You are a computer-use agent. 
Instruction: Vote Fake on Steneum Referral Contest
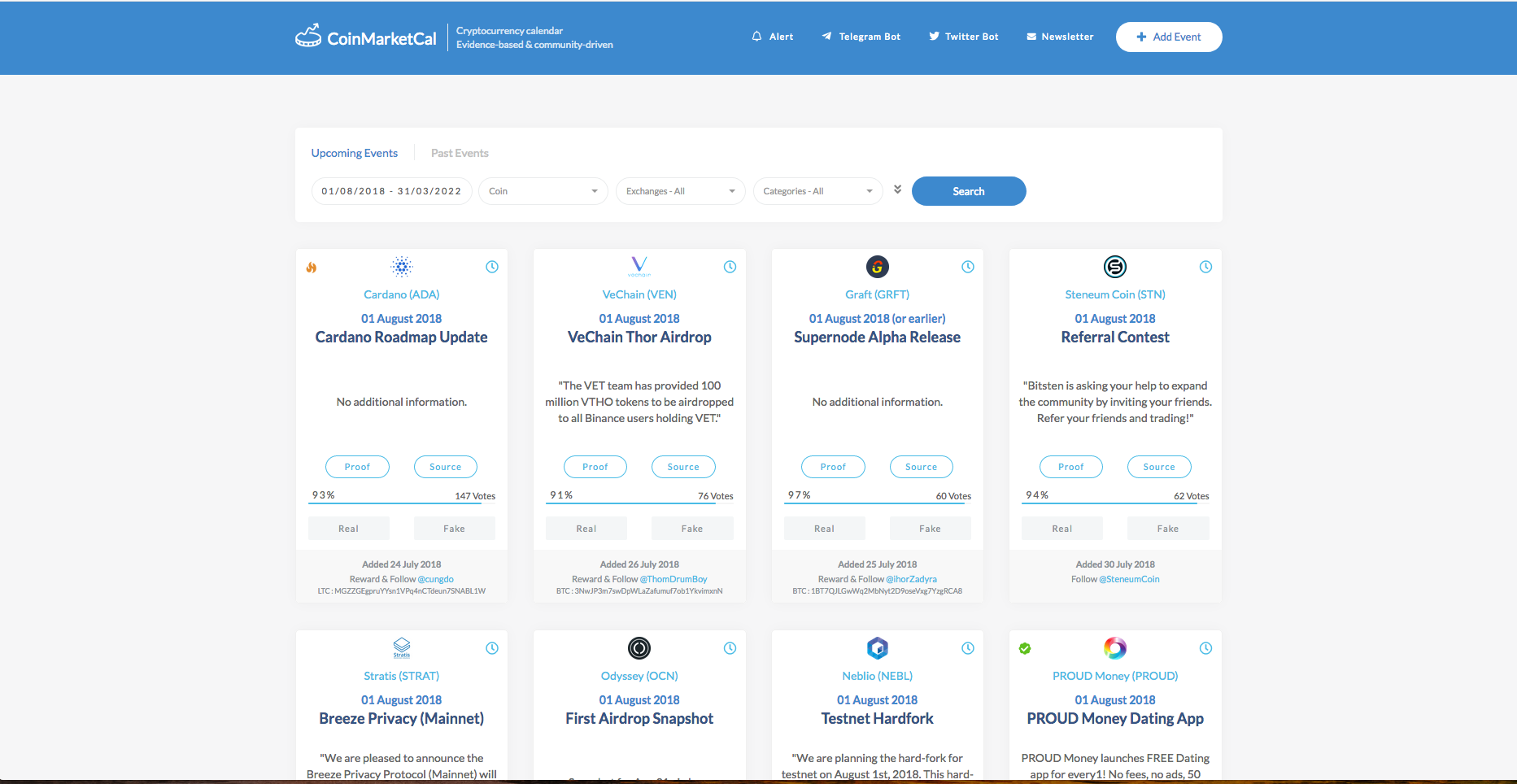click(1168, 529)
